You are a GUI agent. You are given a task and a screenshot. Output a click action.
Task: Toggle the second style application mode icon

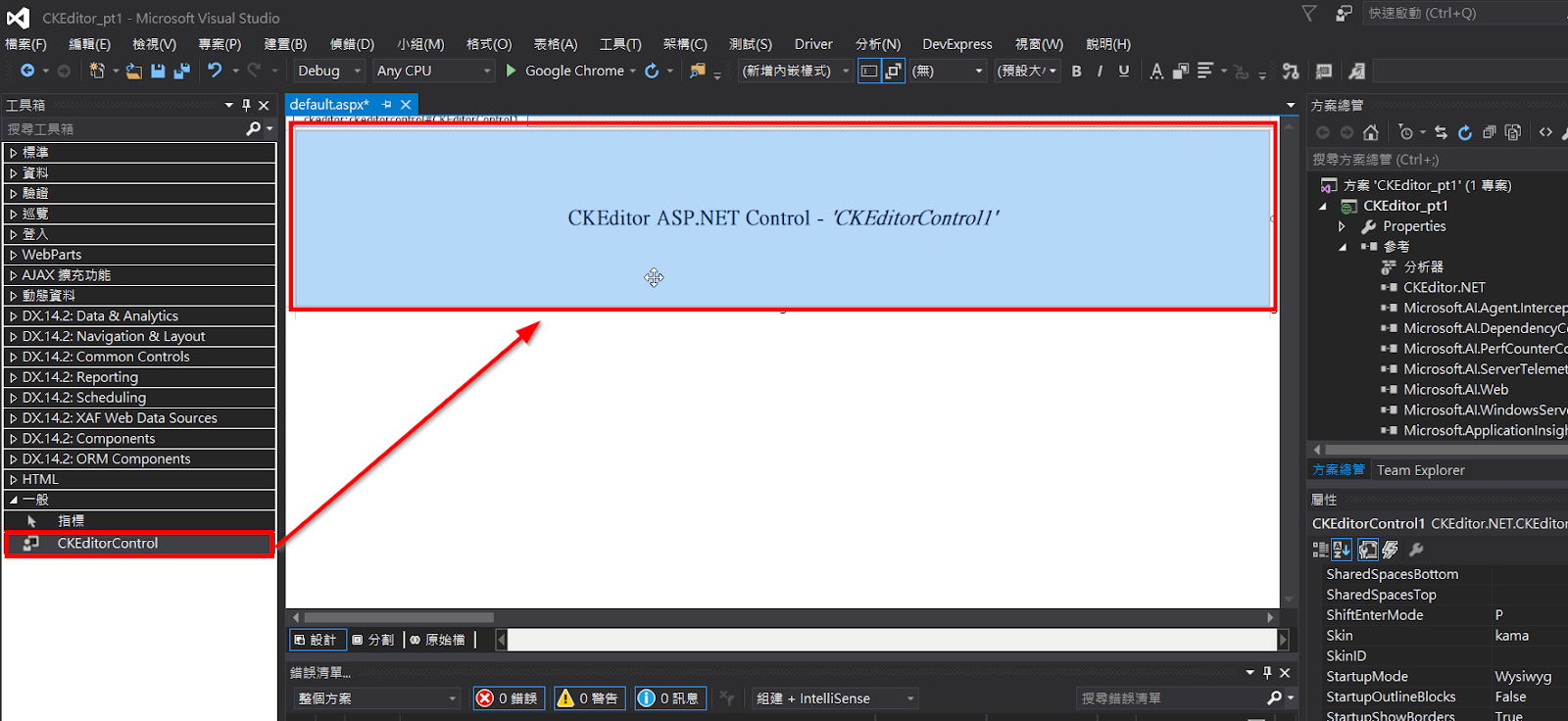893,71
